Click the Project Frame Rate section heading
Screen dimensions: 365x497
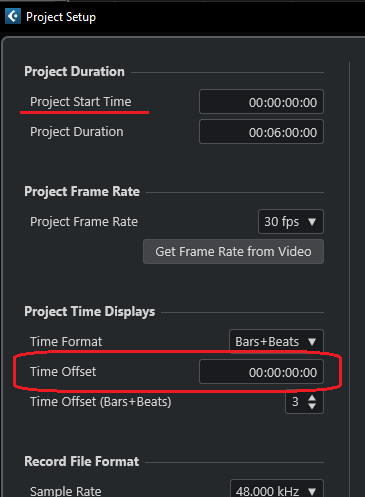click(82, 191)
